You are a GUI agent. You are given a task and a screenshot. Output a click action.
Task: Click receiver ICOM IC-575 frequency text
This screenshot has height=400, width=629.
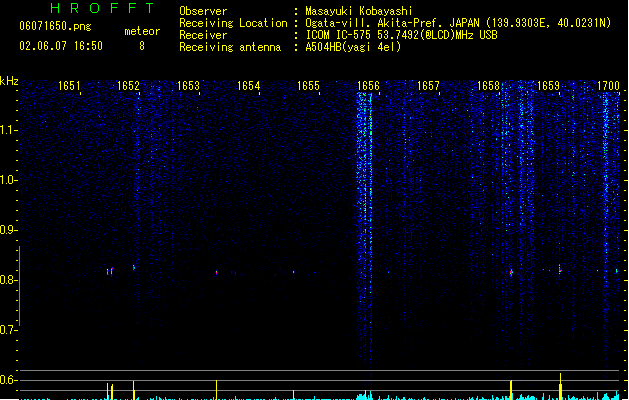click(401, 35)
